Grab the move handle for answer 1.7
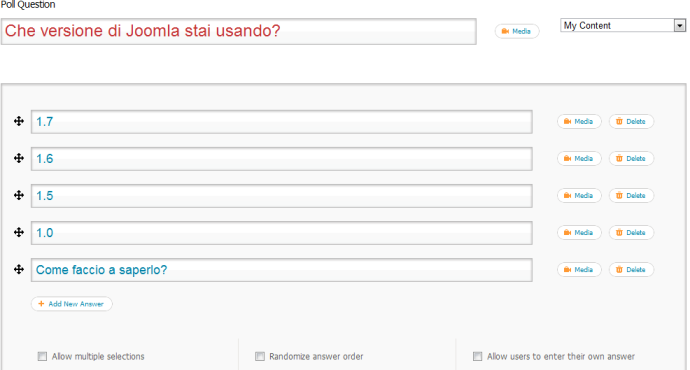This screenshot has width=690, height=370. [19, 121]
